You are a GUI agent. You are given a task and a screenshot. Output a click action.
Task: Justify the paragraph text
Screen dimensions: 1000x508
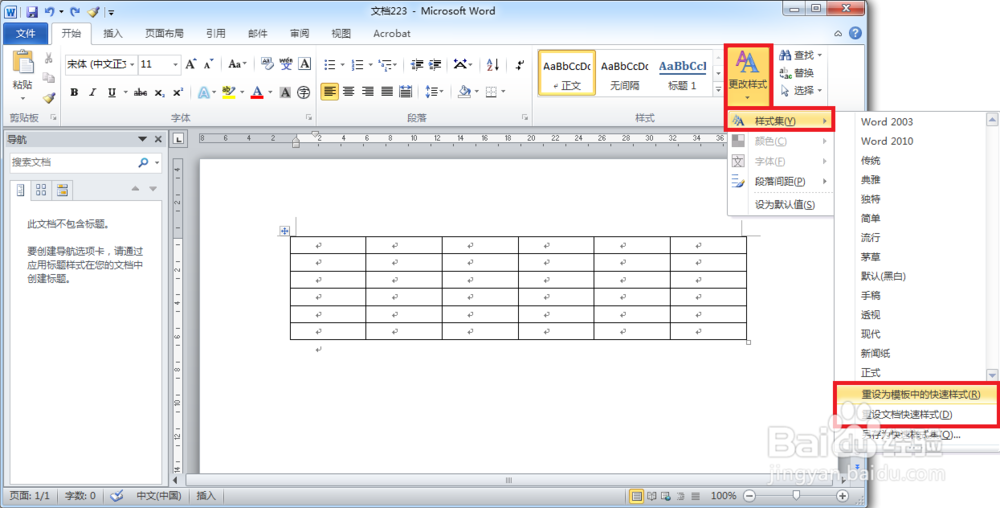pyautogui.click(x=386, y=92)
